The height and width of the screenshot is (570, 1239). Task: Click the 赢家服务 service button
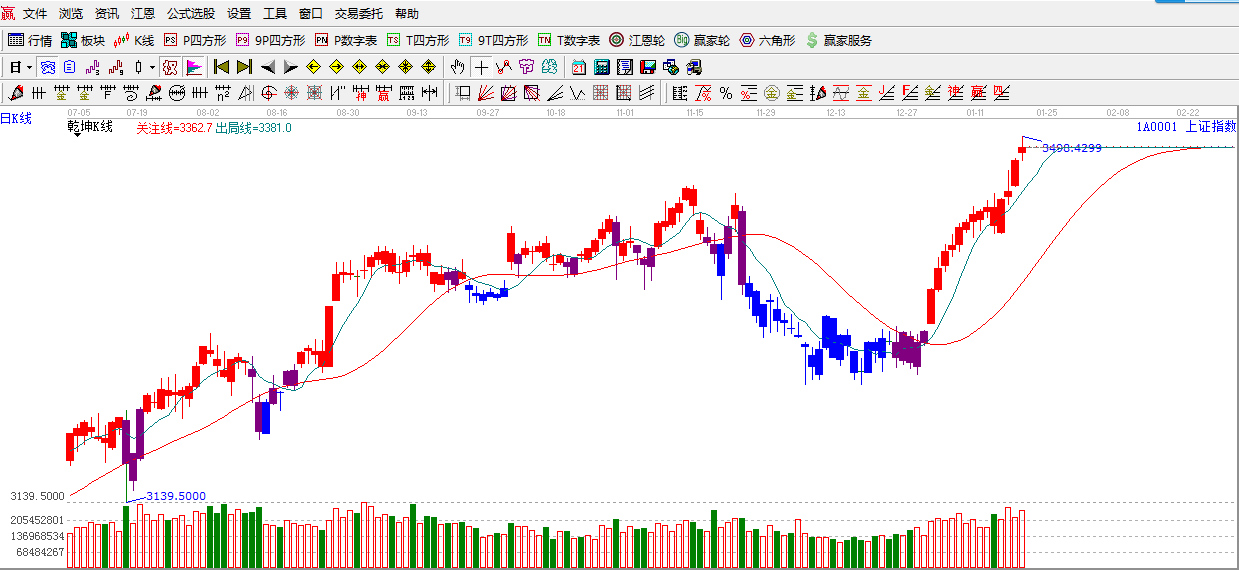pyautogui.click(x=838, y=40)
